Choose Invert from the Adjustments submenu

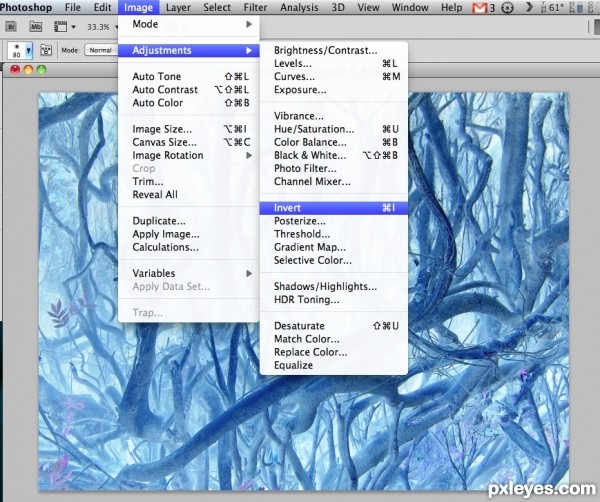point(334,208)
